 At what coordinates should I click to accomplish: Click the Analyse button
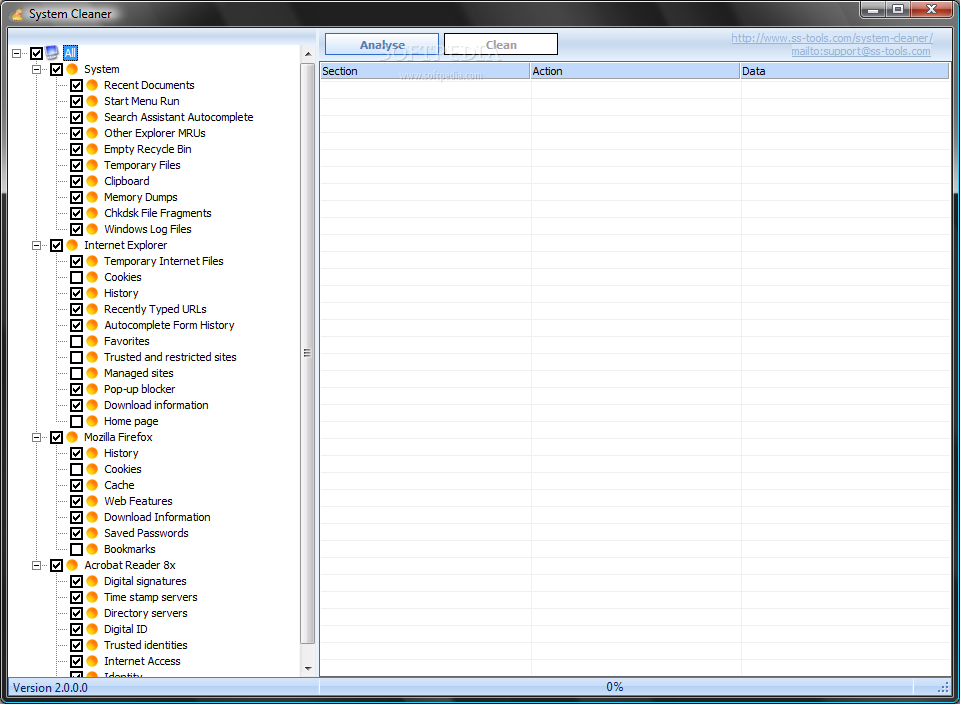point(382,45)
